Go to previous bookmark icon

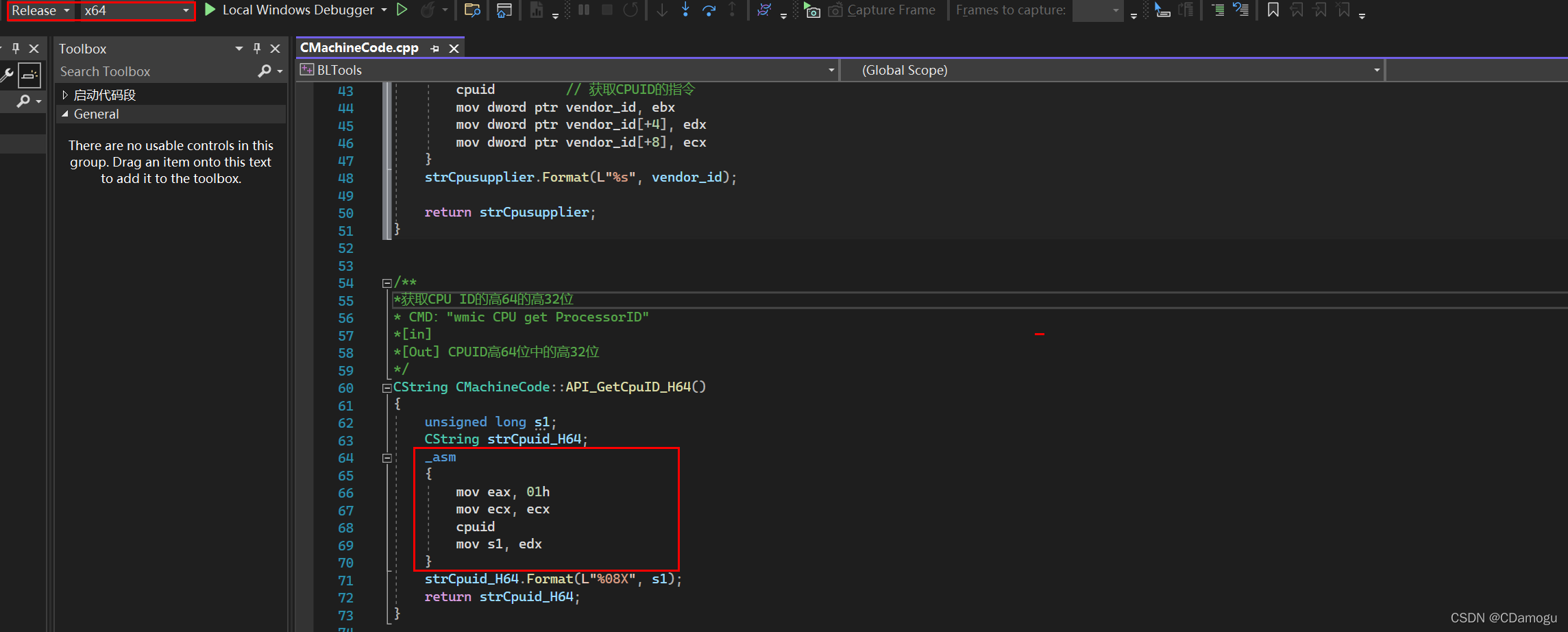tap(1297, 10)
